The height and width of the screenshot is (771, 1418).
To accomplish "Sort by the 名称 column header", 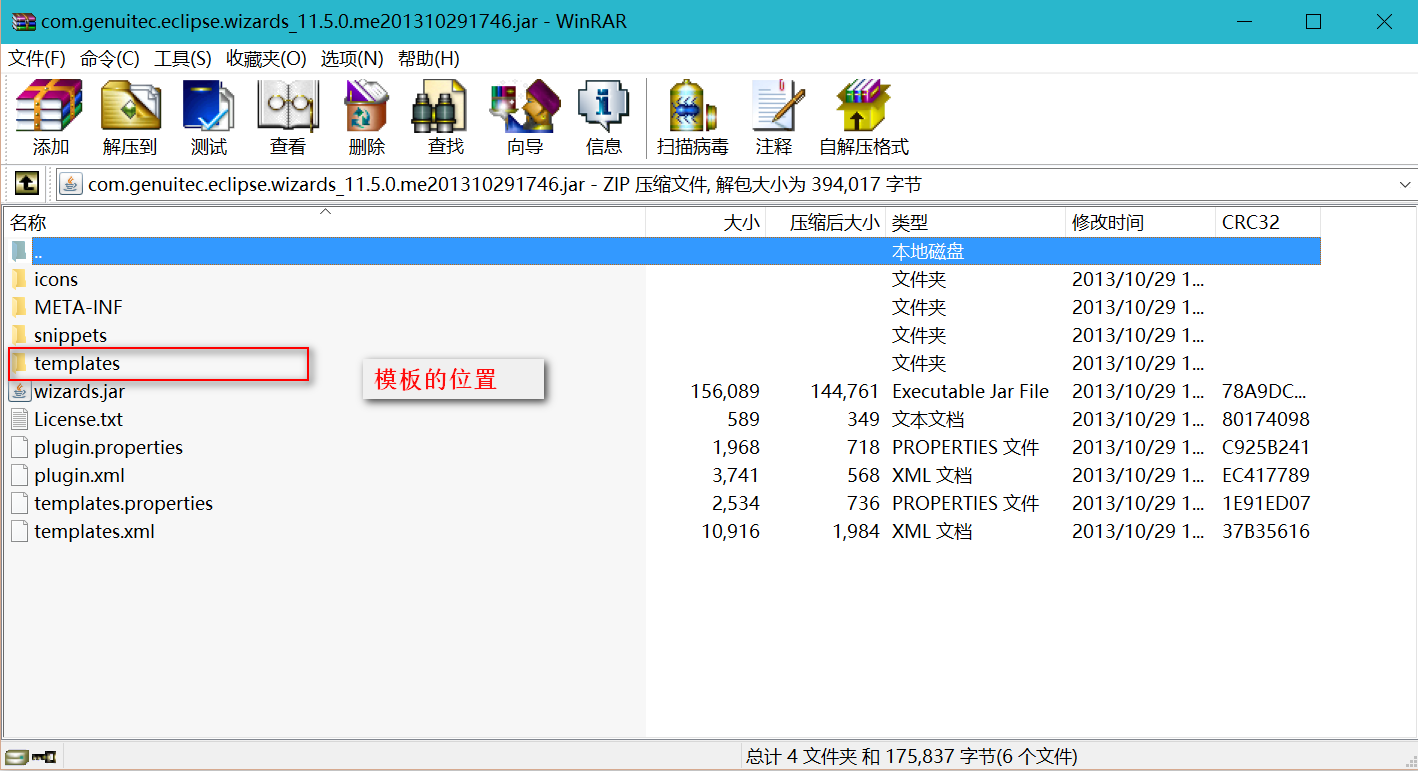I will coord(325,222).
